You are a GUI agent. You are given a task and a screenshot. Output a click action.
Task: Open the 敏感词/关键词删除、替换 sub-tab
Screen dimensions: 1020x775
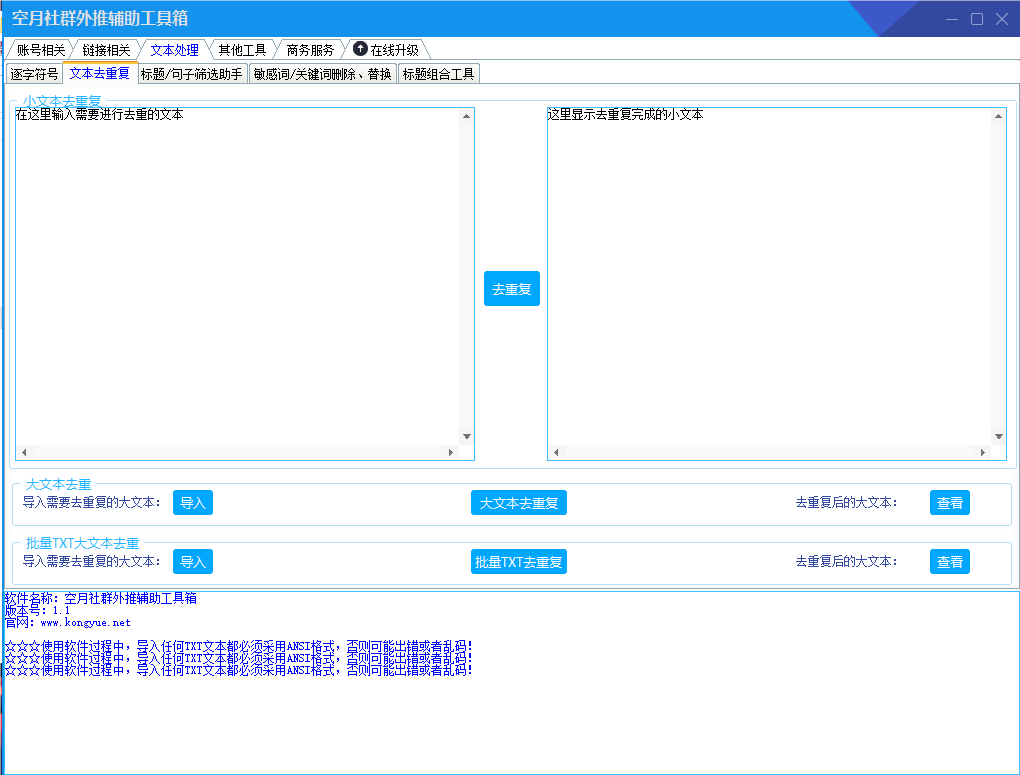coord(323,74)
